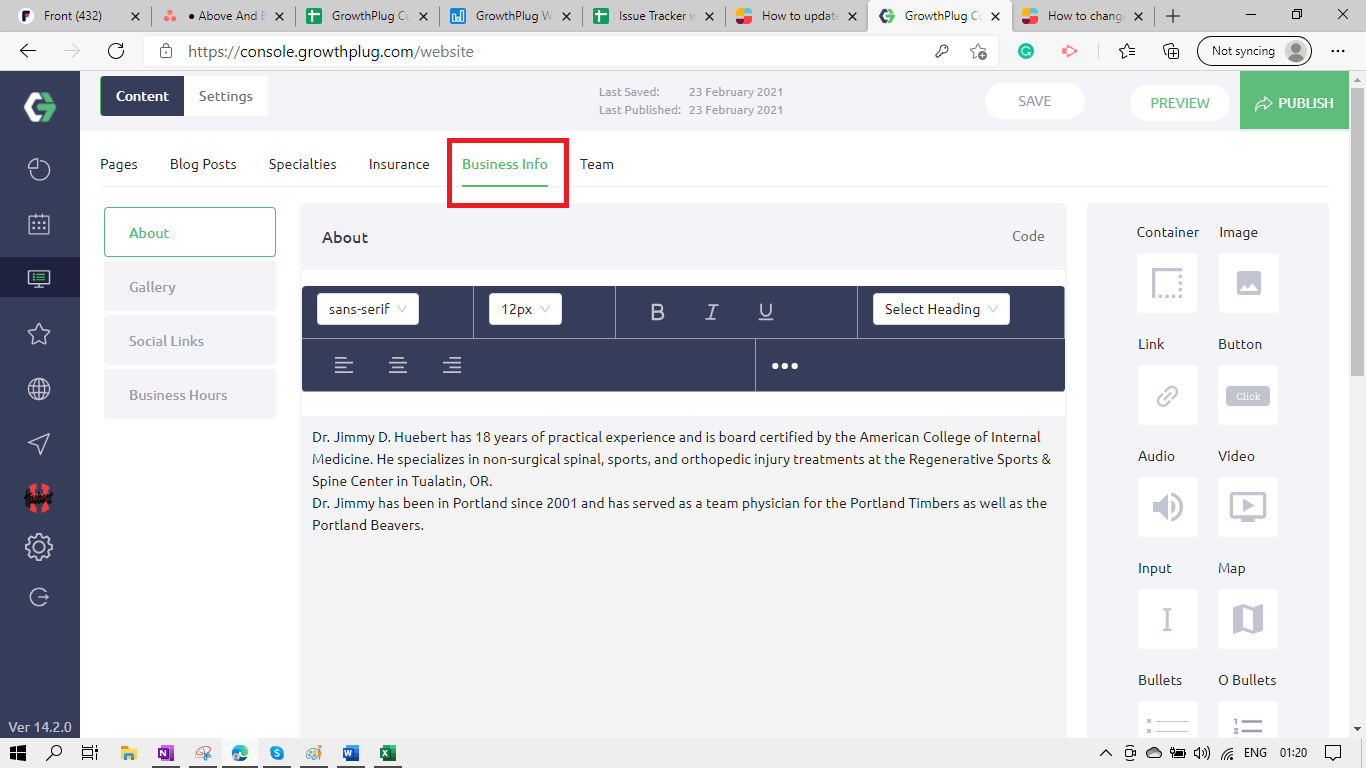Select the Audio element icon
This screenshot has height=768, width=1366.
click(1167, 507)
